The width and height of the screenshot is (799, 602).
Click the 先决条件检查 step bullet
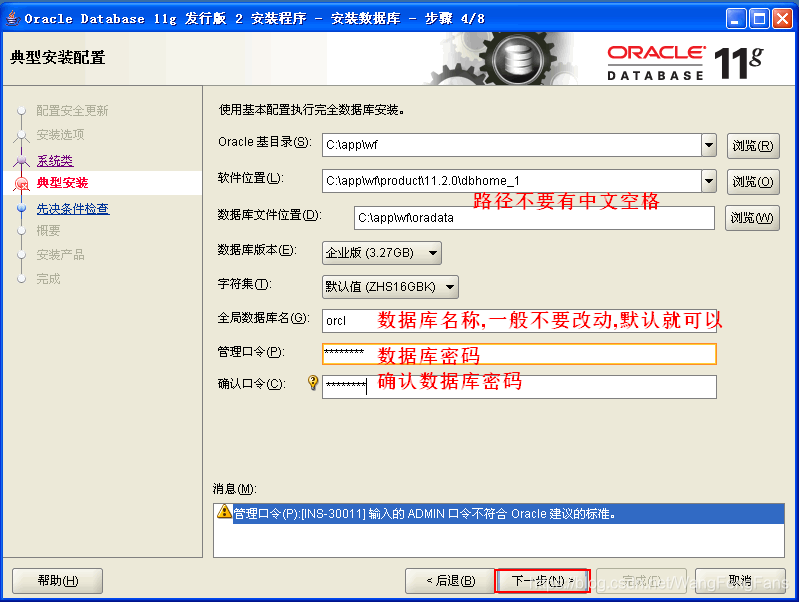(x=21, y=208)
